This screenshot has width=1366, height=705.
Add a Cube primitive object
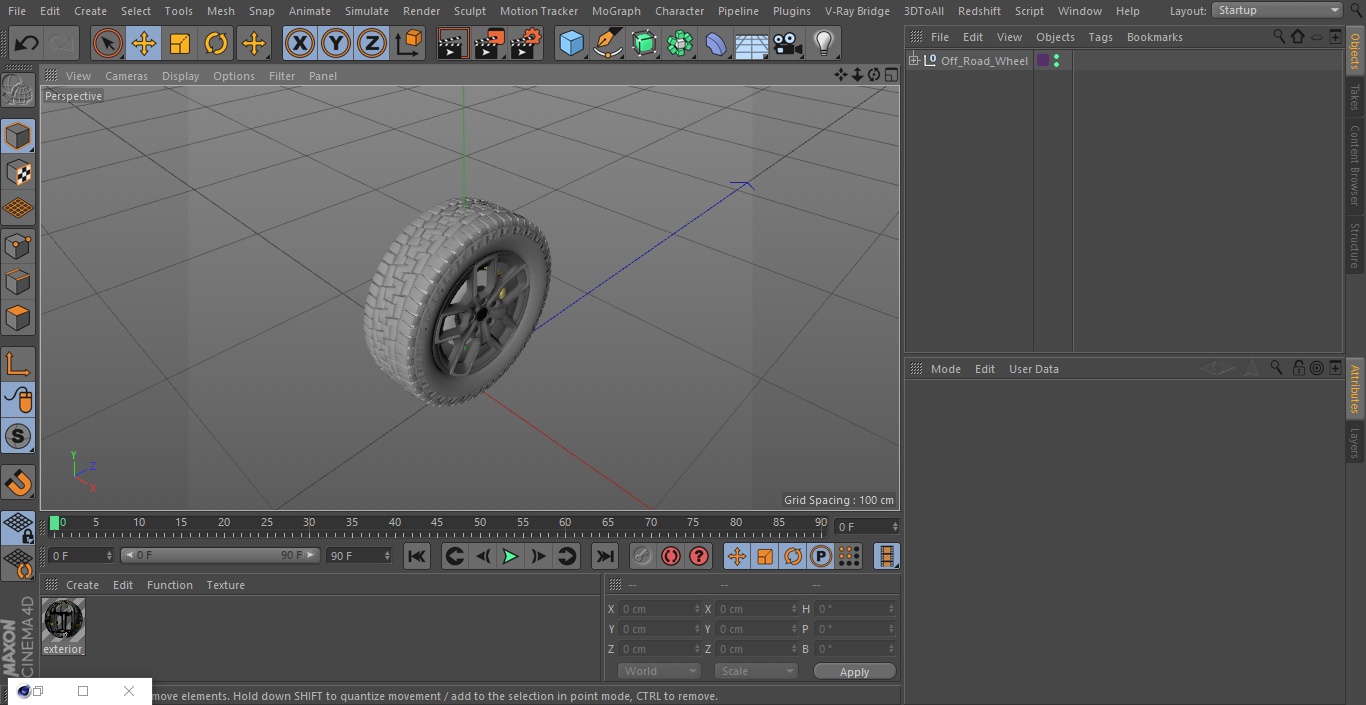(571, 43)
